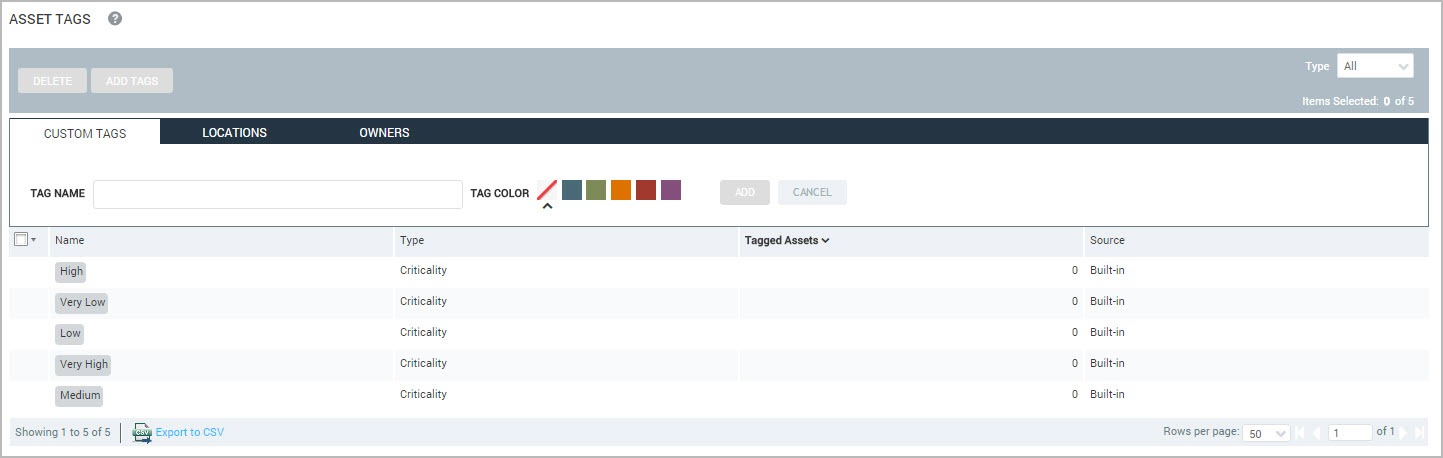Jump to the last page arrow
Viewport: 1443px width, 458px height.
point(1418,433)
